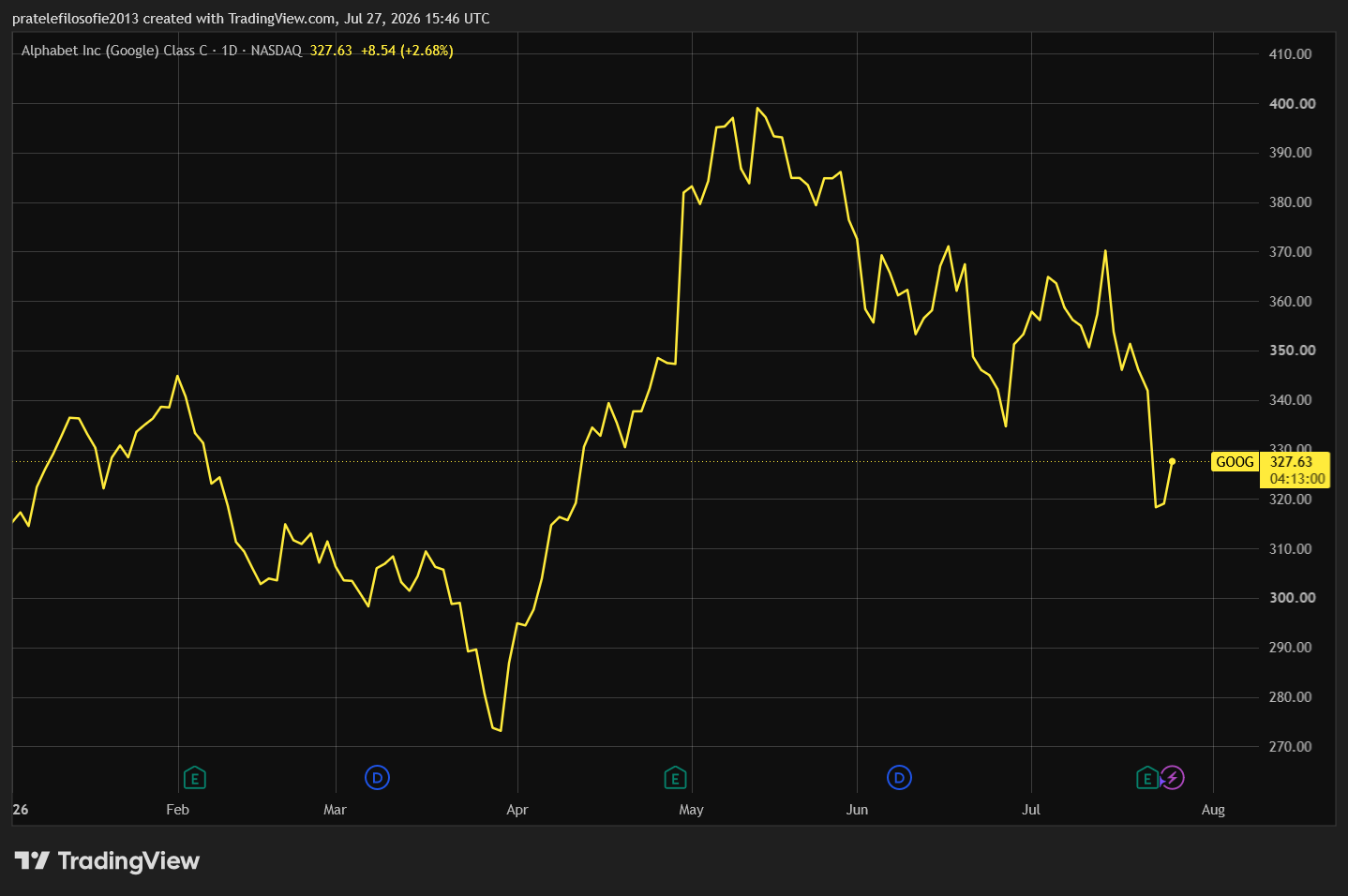
Task: Click the Apr label on the time axis
Action: tap(517, 810)
